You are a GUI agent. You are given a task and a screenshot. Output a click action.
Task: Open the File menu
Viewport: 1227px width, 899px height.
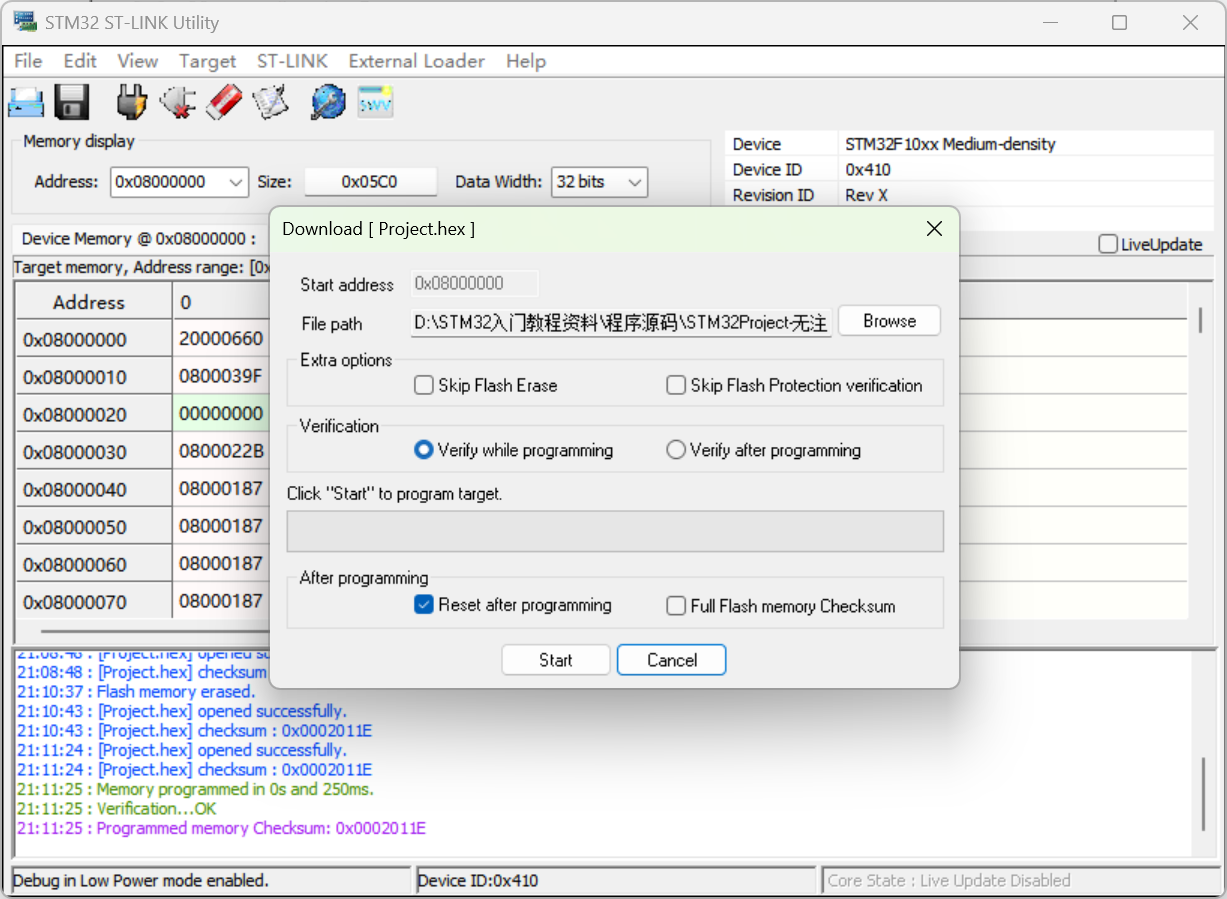click(x=28, y=61)
